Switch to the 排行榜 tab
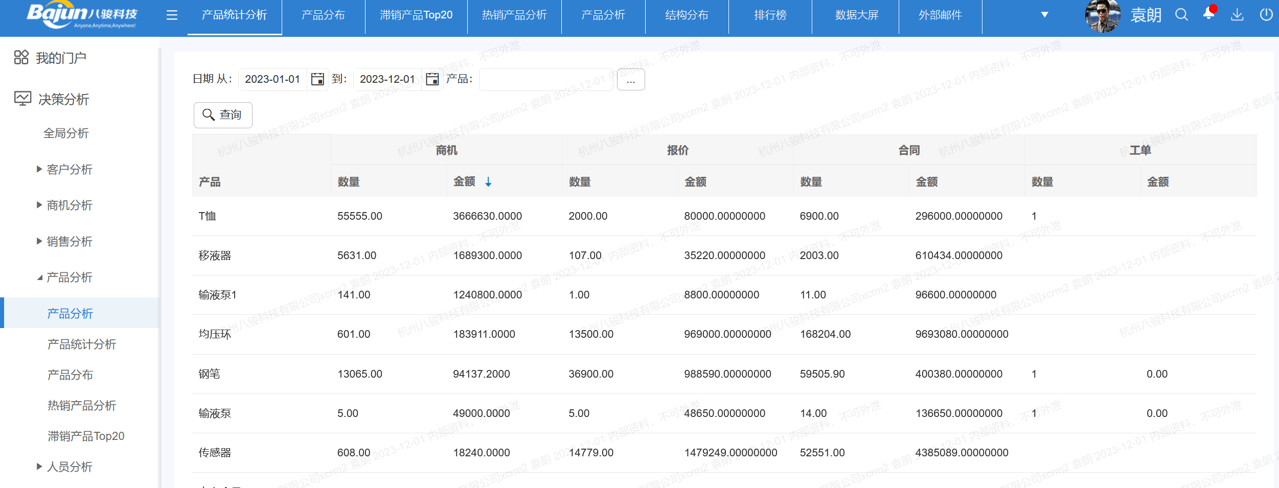 pos(770,15)
